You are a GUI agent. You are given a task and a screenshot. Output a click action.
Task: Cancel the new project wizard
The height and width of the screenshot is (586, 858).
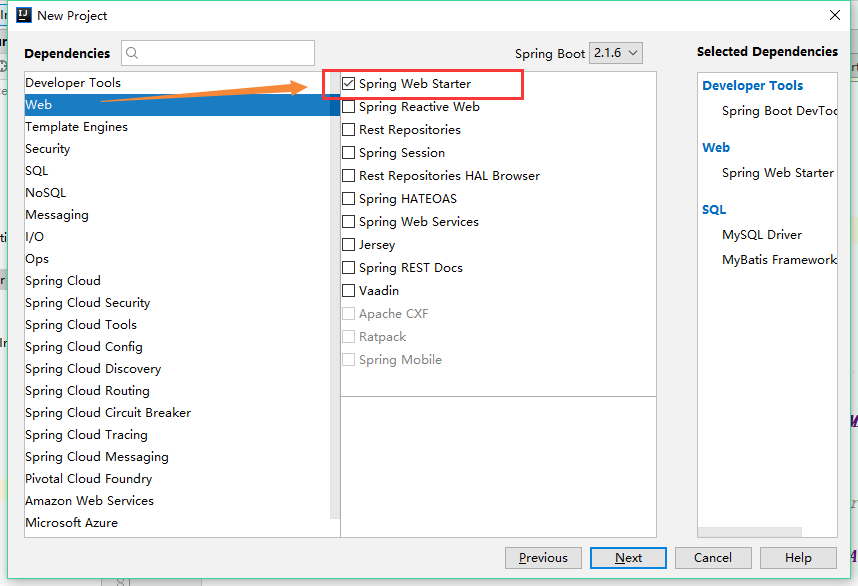(x=713, y=558)
